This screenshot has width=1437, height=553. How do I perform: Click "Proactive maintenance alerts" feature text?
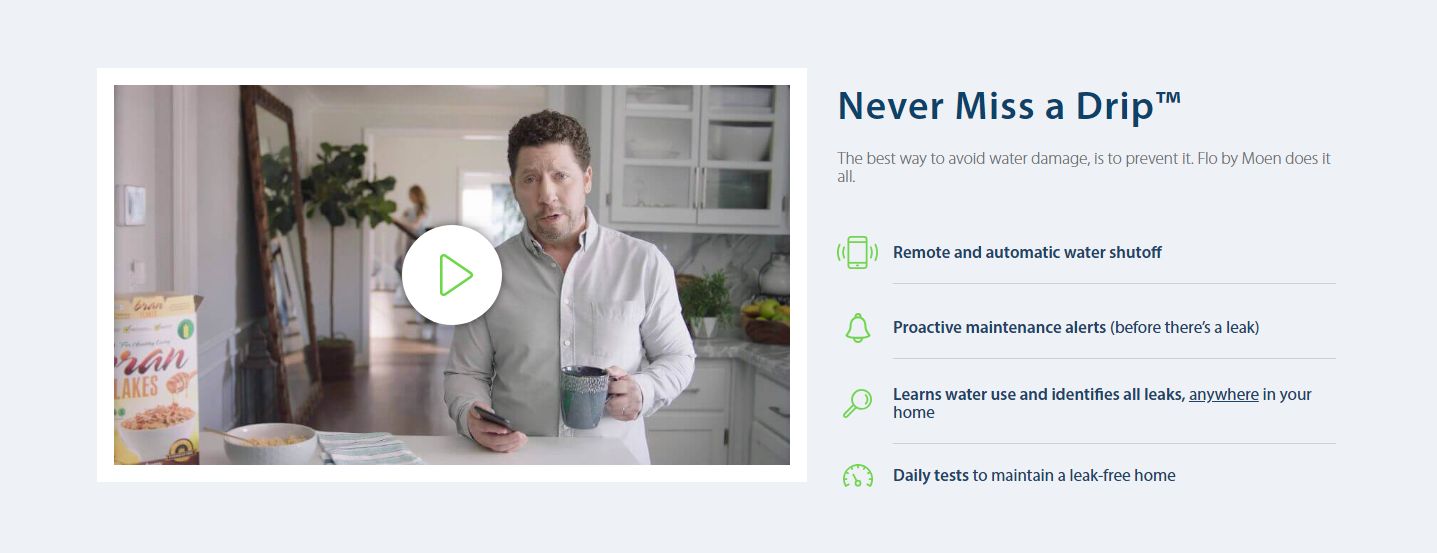click(999, 327)
